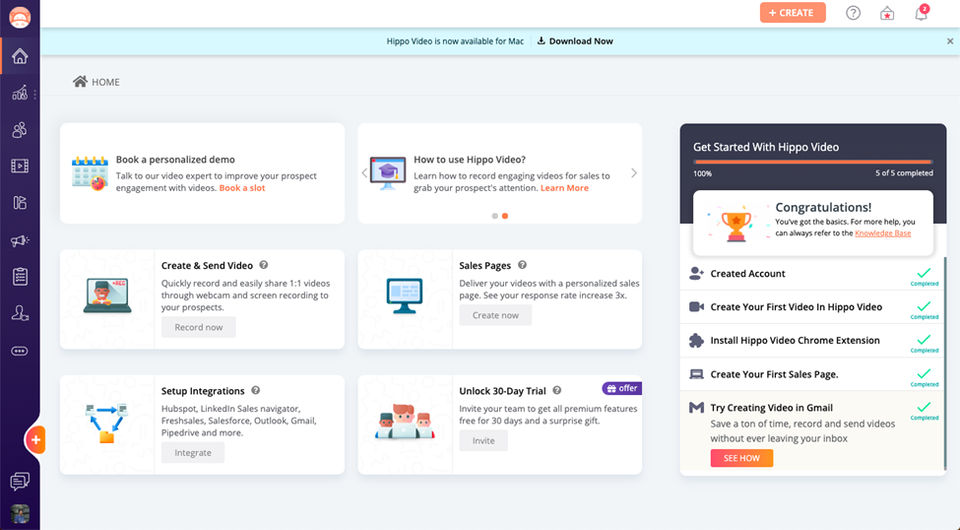This screenshot has width=960, height=530.
Task: Open the starred gift/rewards icon in the top bar
Action: tap(887, 13)
